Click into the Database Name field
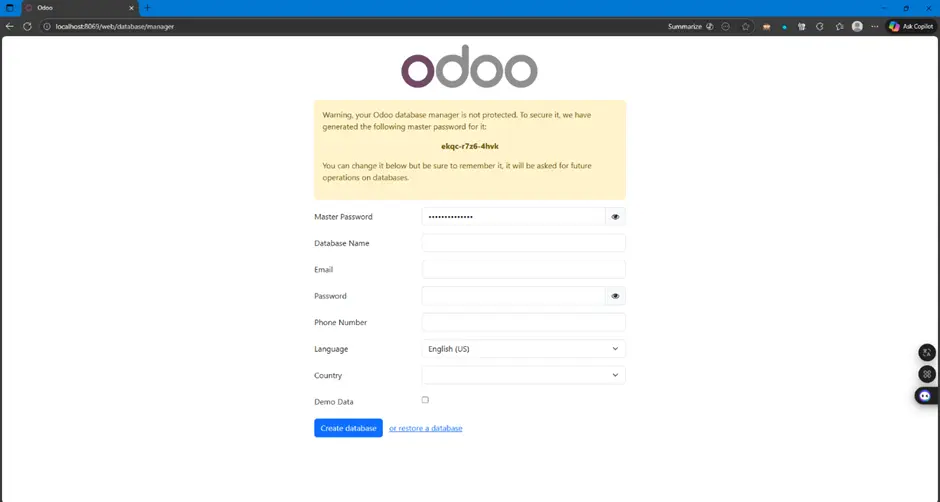The image size is (940, 502). 523,243
